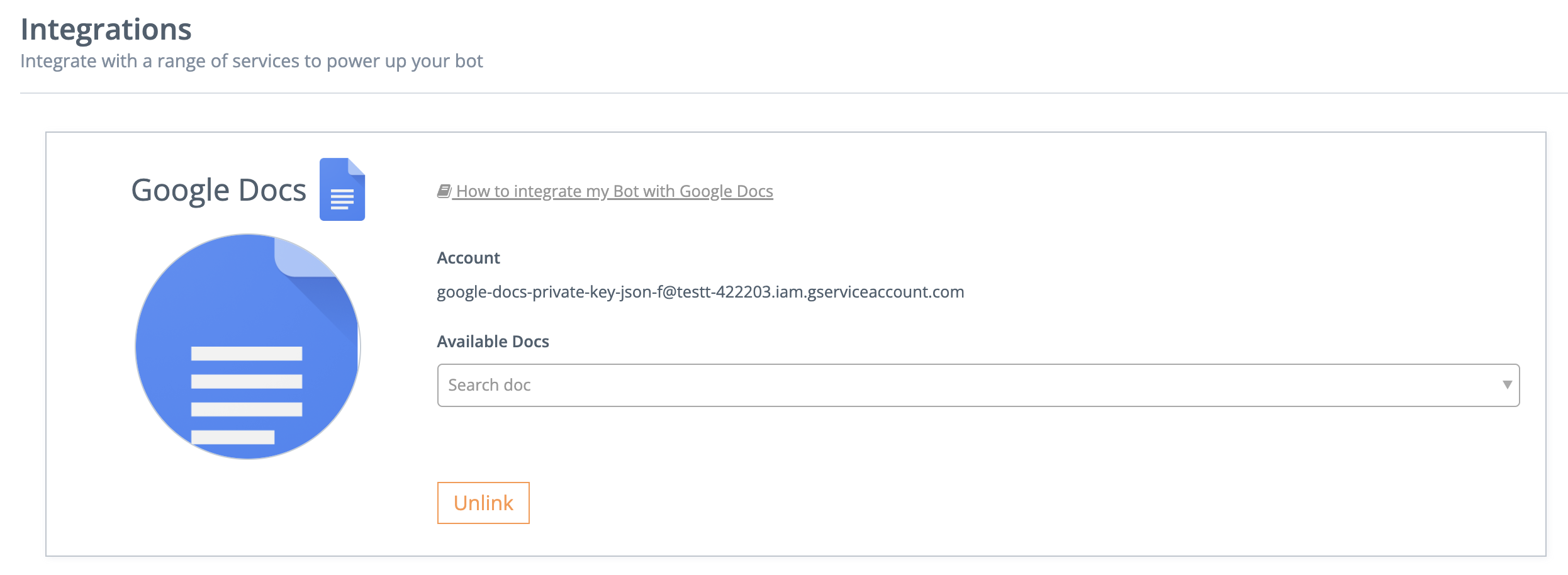Click the white lines on the small Docs icon

342,199
